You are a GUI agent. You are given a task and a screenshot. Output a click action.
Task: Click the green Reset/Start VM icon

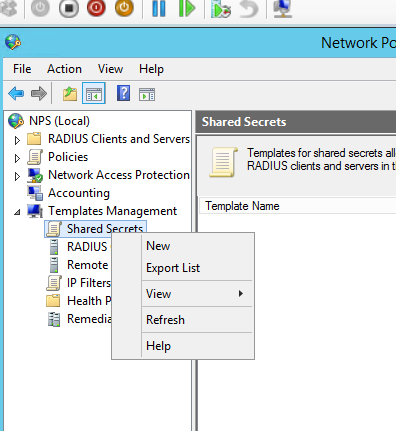click(x=186, y=8)
